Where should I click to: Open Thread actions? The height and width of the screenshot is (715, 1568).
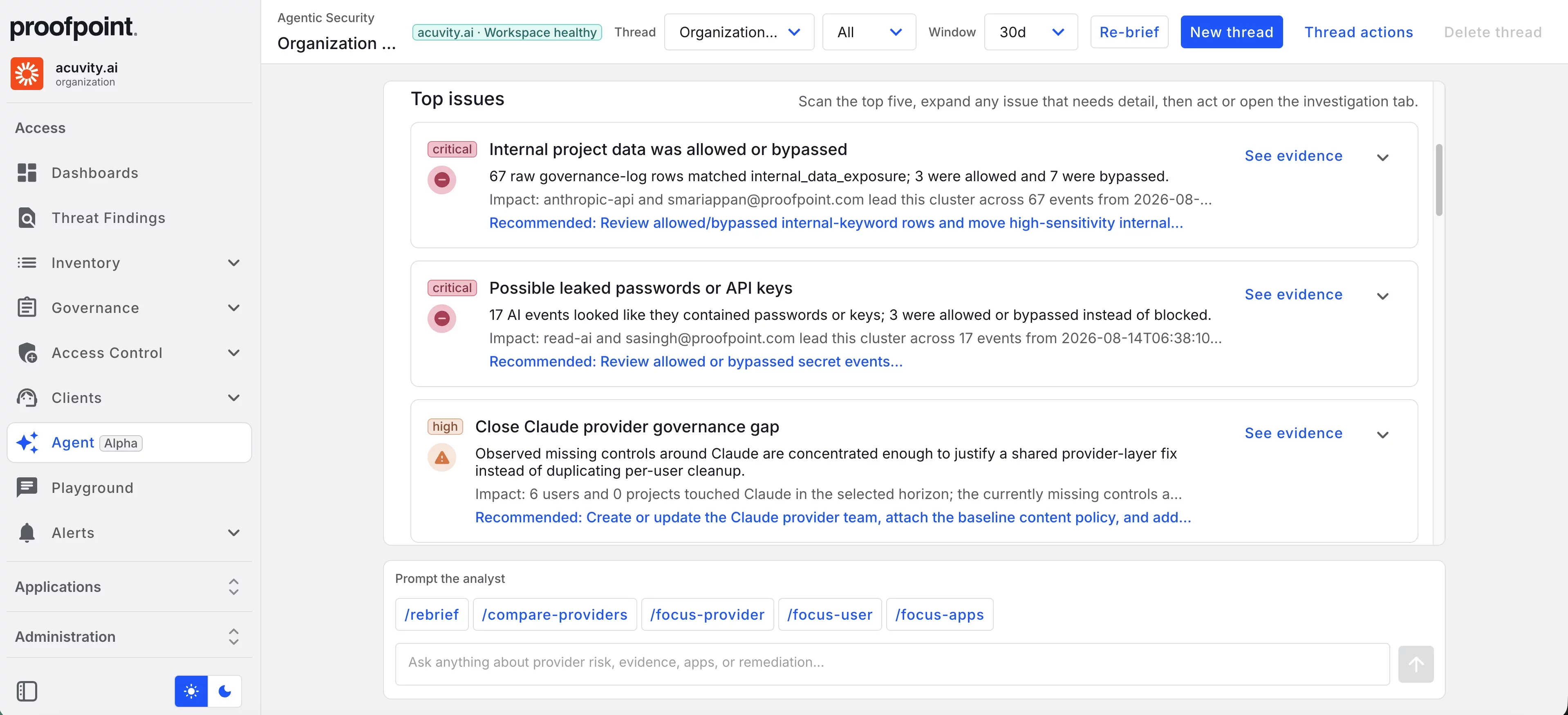click(x=1359, y=32)
